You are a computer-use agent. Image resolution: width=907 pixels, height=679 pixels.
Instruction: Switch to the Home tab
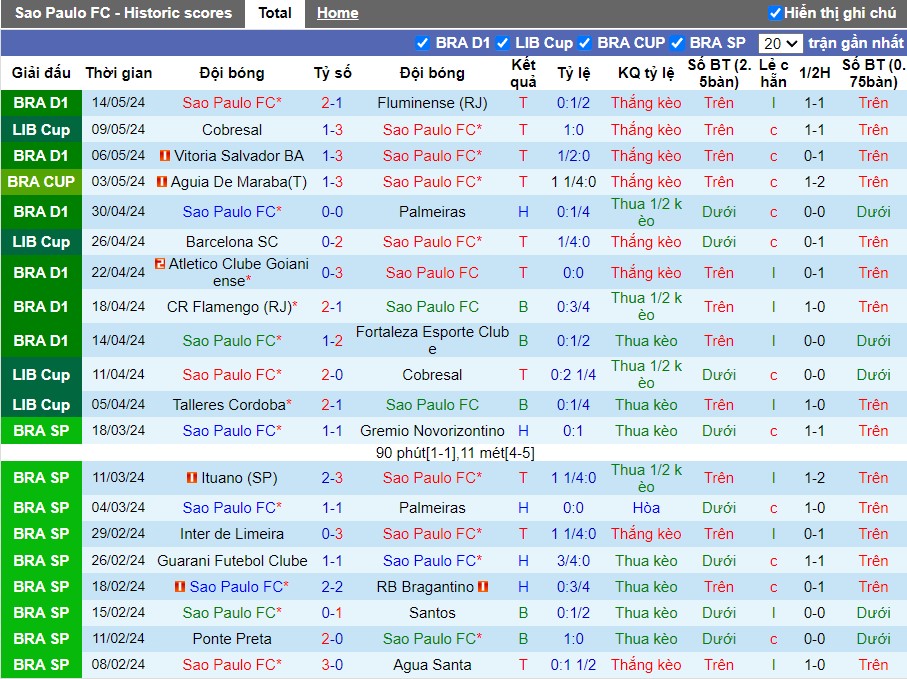[x=337, y=13]
